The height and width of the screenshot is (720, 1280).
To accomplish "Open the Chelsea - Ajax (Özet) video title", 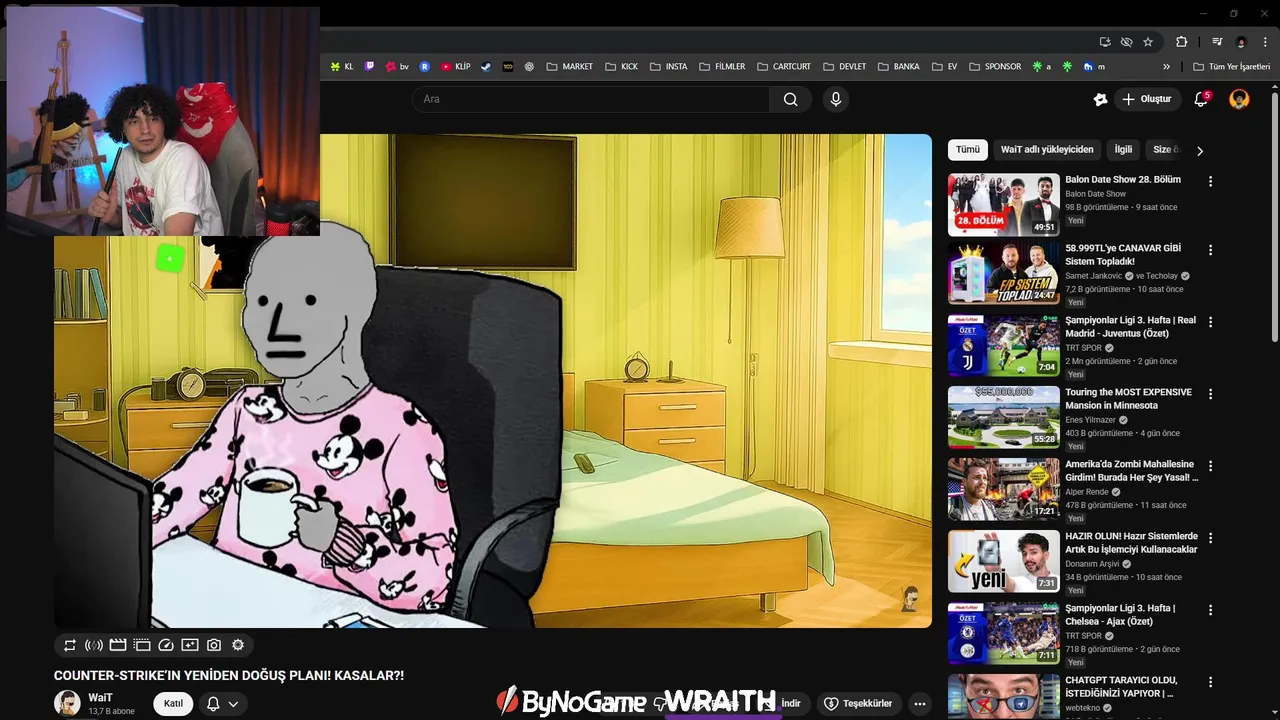I will 1120,615.
